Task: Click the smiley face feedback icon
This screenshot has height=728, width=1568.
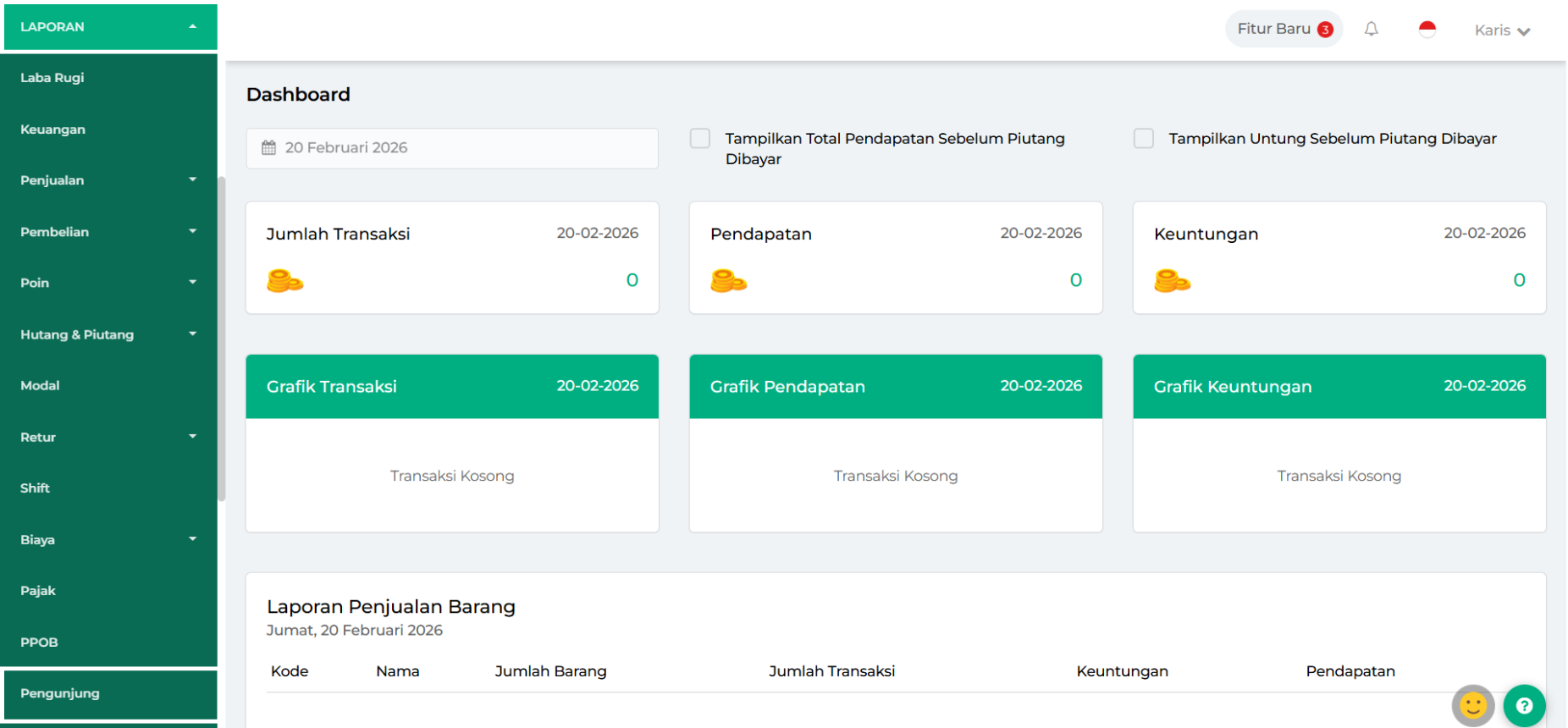Action: click(x=1472, y=705)
